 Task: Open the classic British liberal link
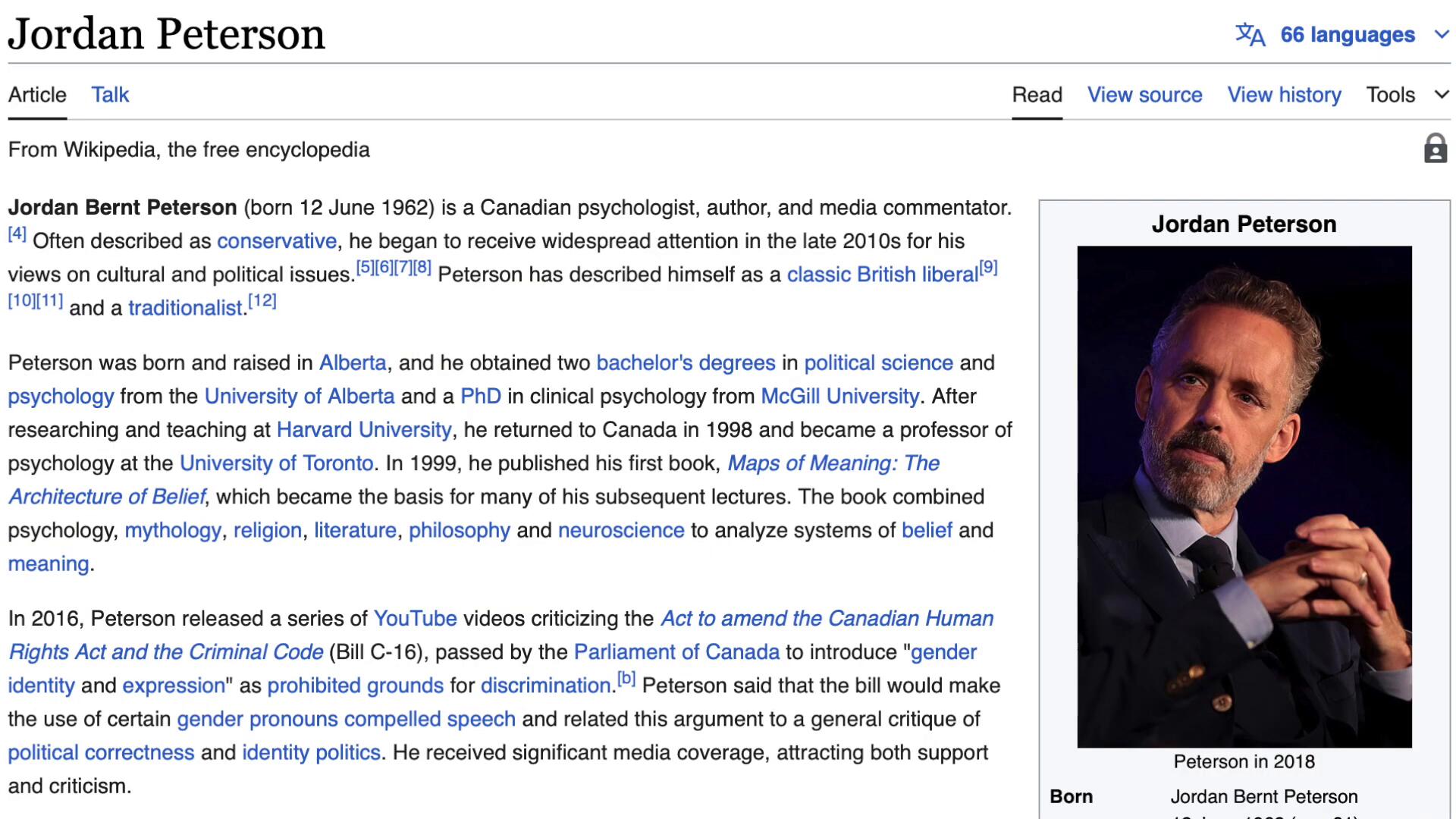click(882, 275)
